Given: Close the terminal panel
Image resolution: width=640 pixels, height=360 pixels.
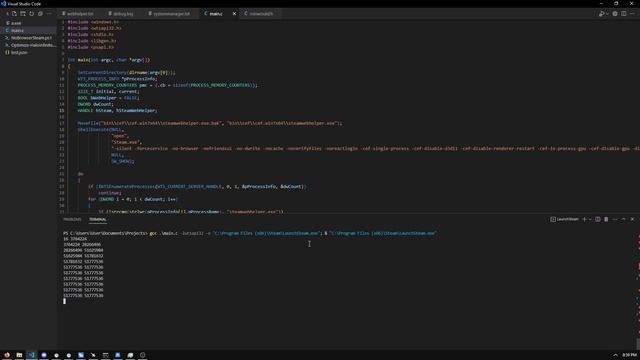Looking at the screenshot, I should 632,220.
